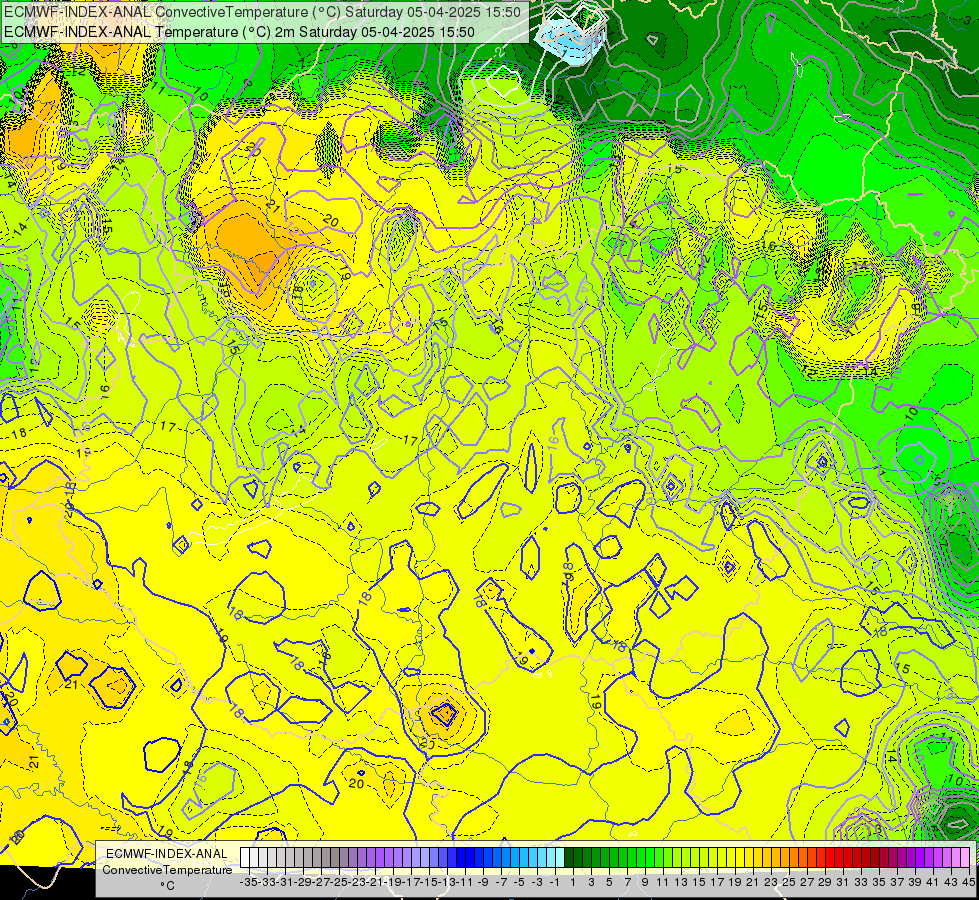Click the -11 legend scale label
This screenshot has height=900, width=979.
(465, 882)
